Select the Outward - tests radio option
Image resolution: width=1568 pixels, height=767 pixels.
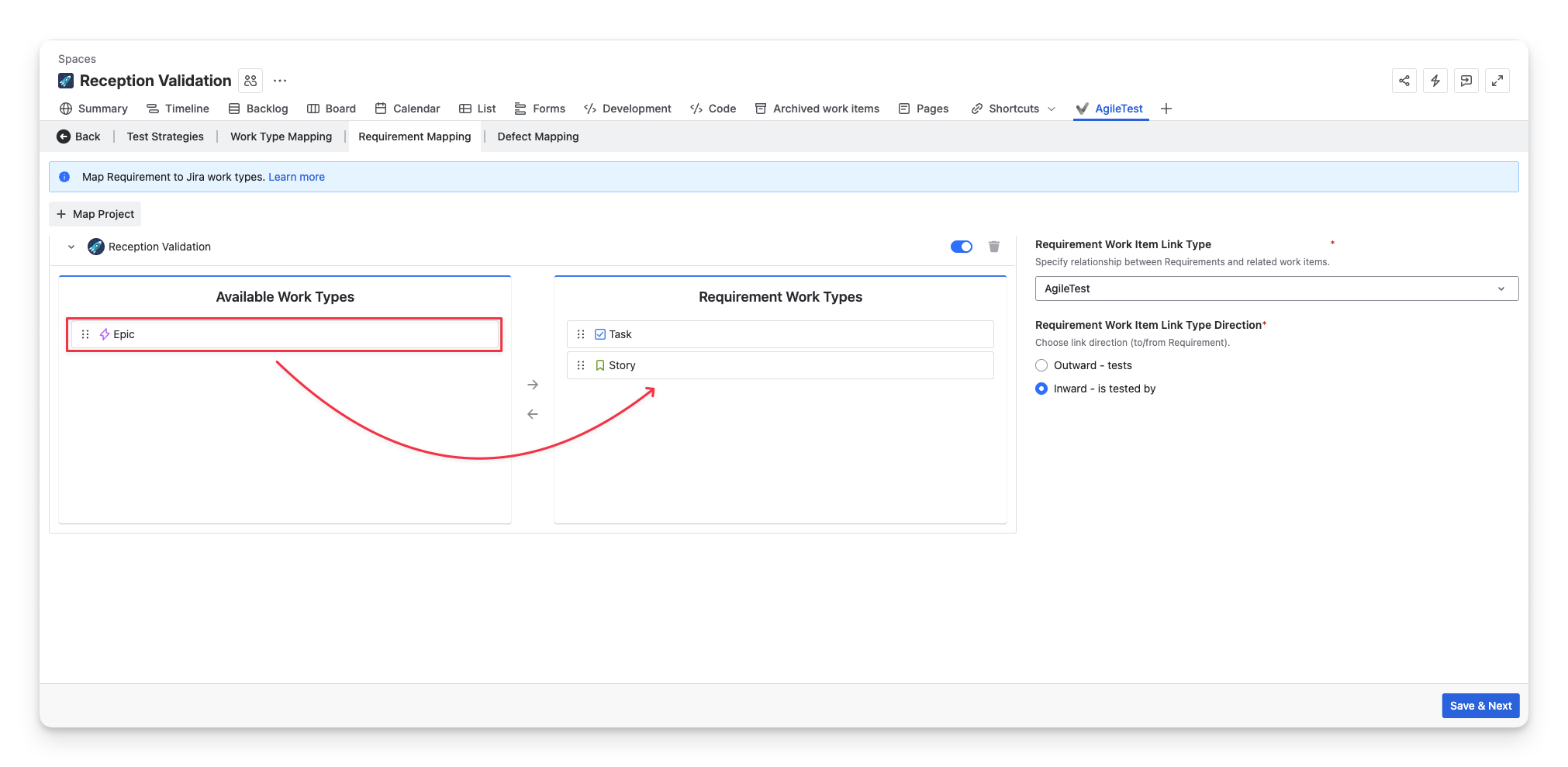1041,365
